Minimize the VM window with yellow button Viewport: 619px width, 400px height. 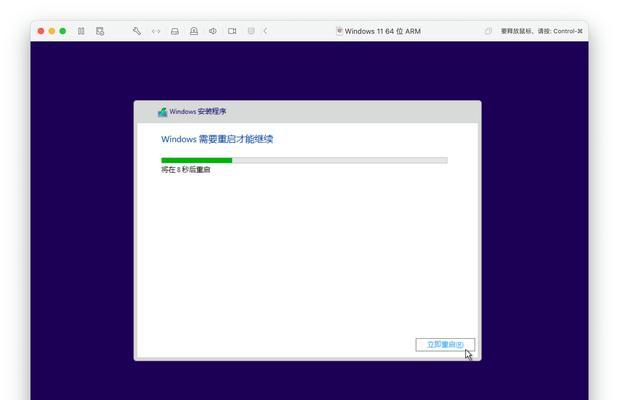point(52,31)
